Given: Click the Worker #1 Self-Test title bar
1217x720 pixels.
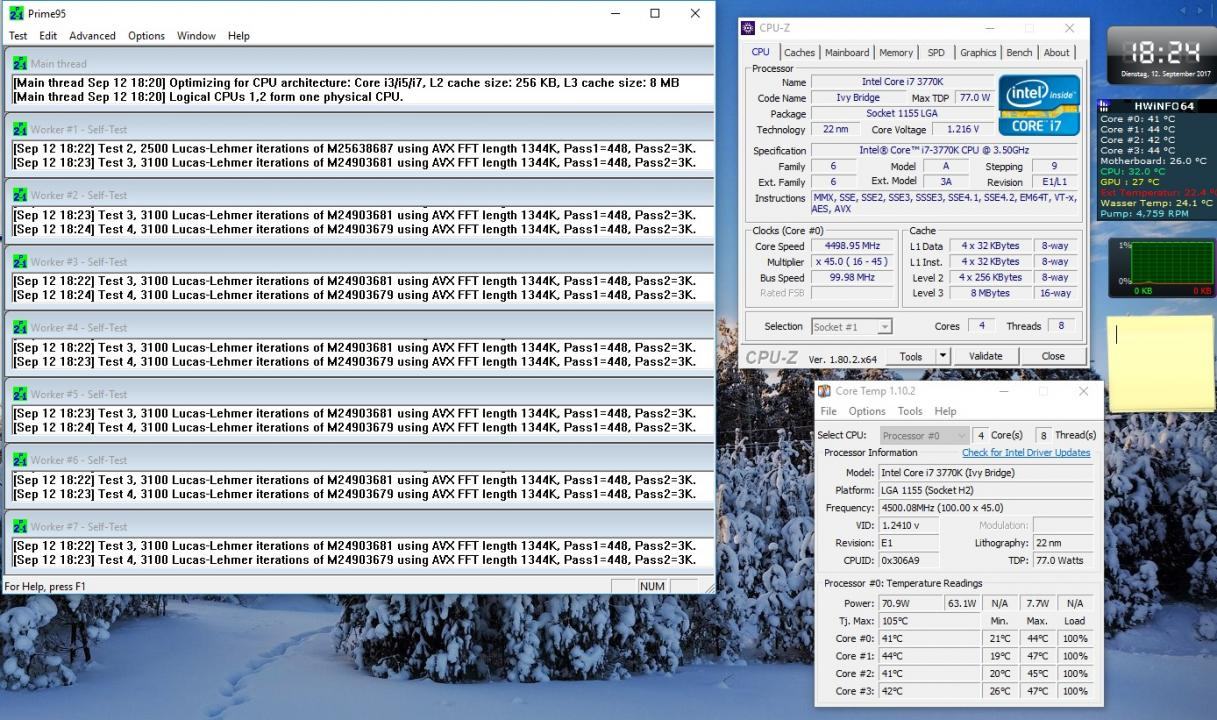Looking at the screenshot, I should 361,129.
